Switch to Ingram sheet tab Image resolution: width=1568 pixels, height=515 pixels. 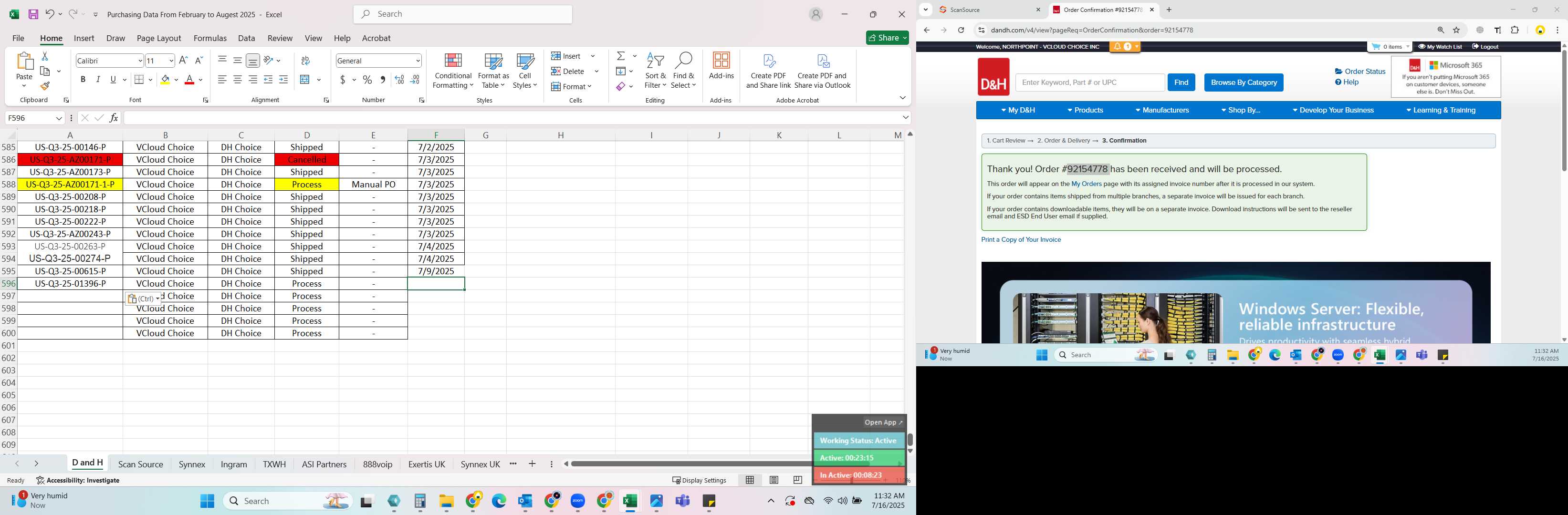pyautogui.click(x=234, y=464)
